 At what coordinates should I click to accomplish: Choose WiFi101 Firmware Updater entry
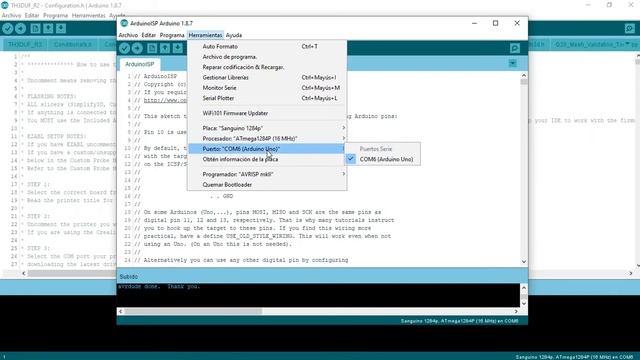pos(267,113)
